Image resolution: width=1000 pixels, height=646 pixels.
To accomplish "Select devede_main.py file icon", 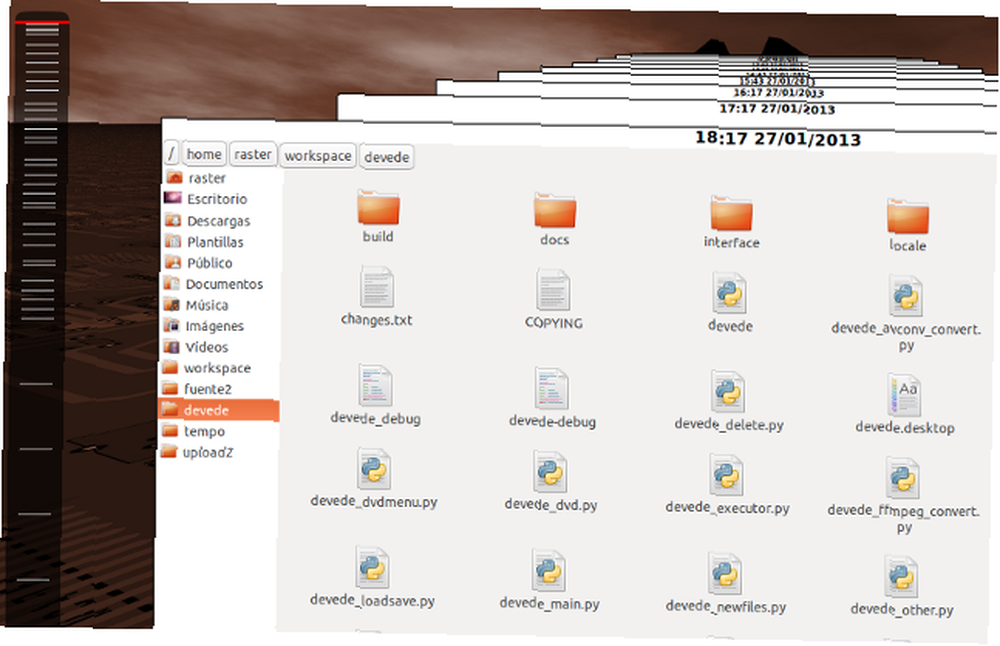I will tap(549, 571).
